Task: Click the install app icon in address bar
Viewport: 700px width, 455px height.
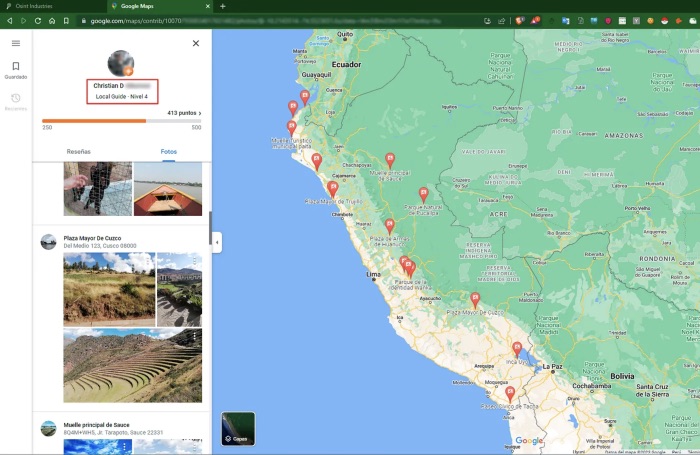Action: pos(488,21)
